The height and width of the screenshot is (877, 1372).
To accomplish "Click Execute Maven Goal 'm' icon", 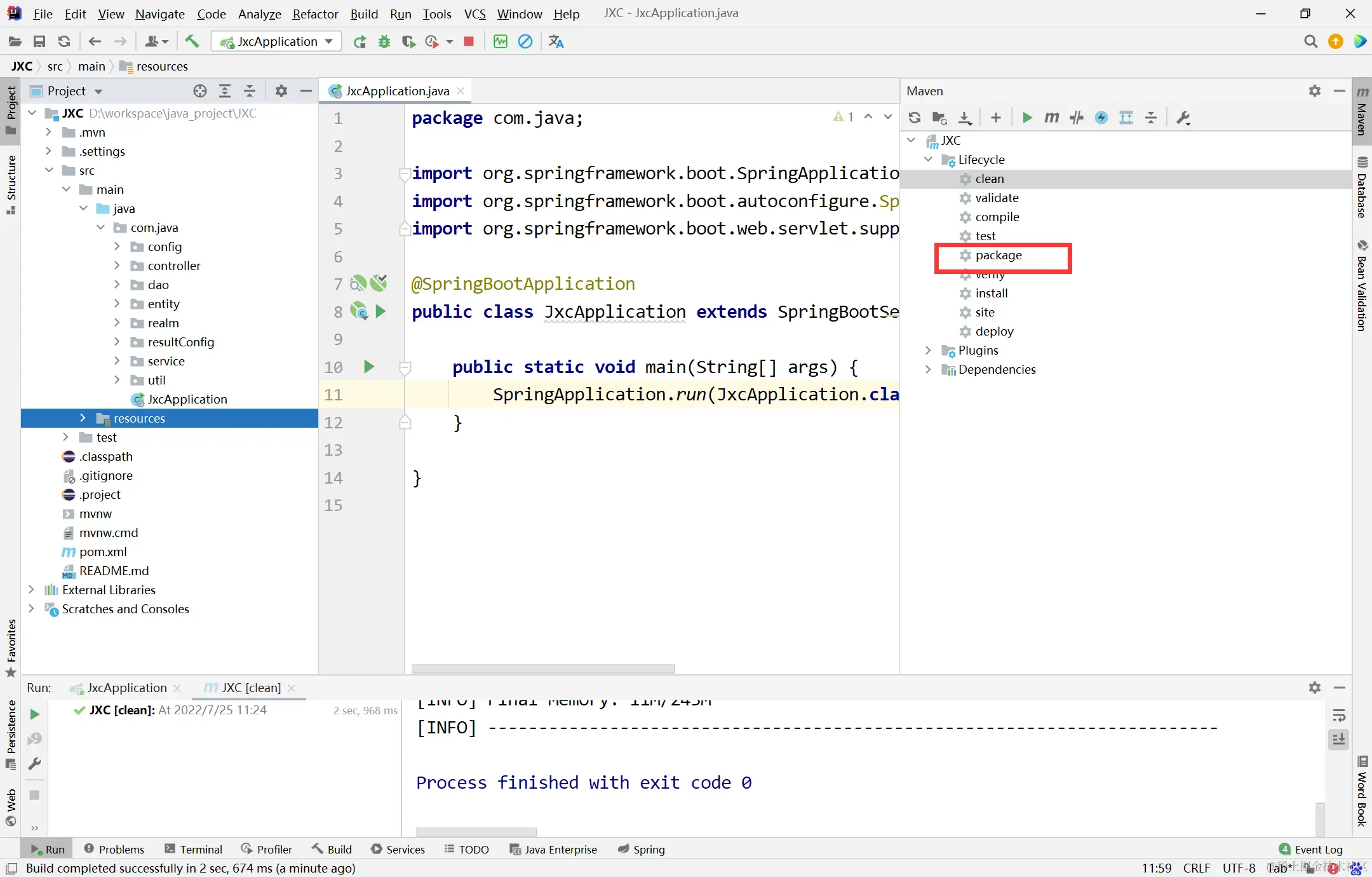I will 1051,118.
